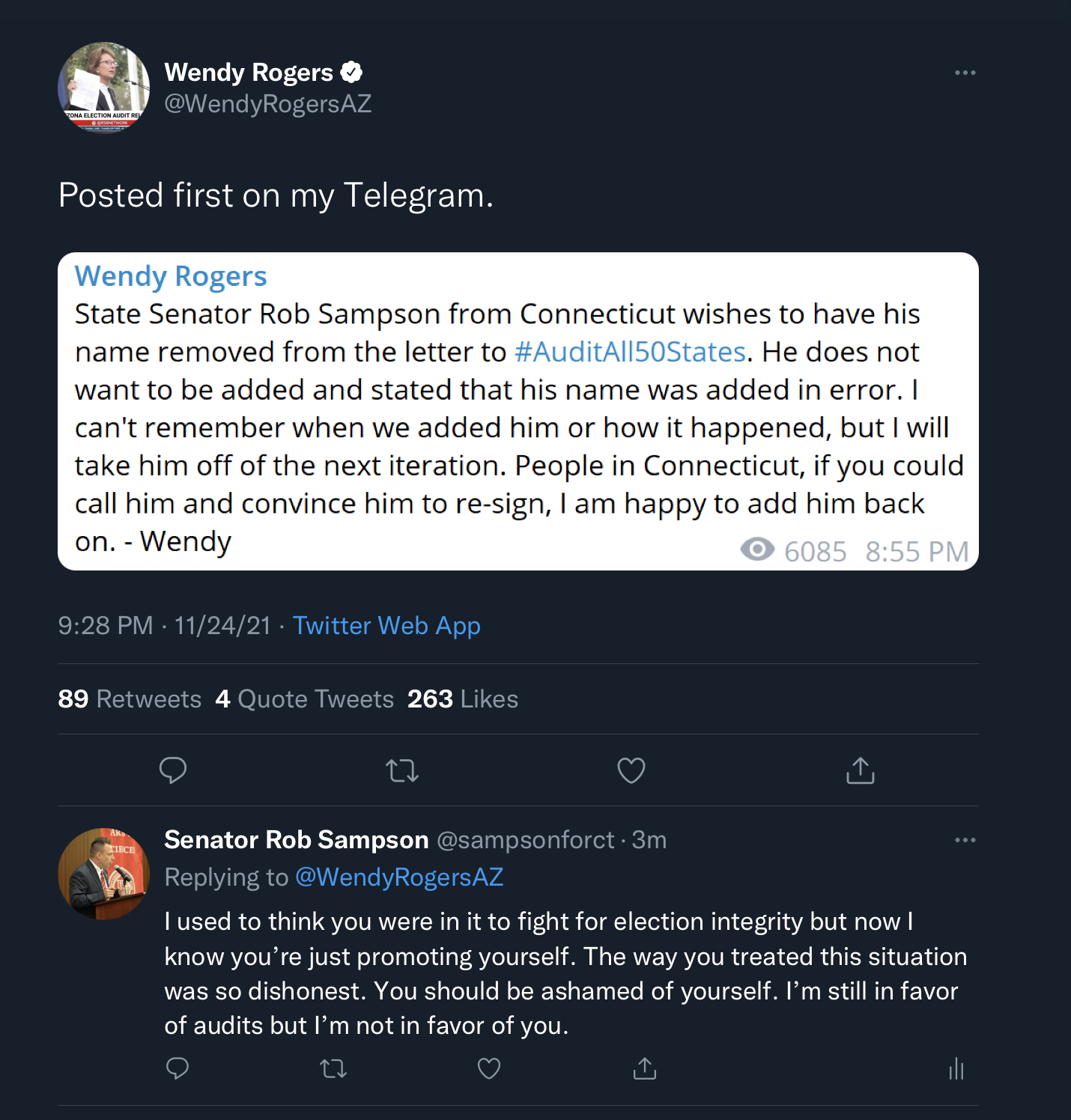This screenshot has width=1071, height=1120.
Task: Reply to Wendy Rogers' main tweet
Action: coord(173,770)
